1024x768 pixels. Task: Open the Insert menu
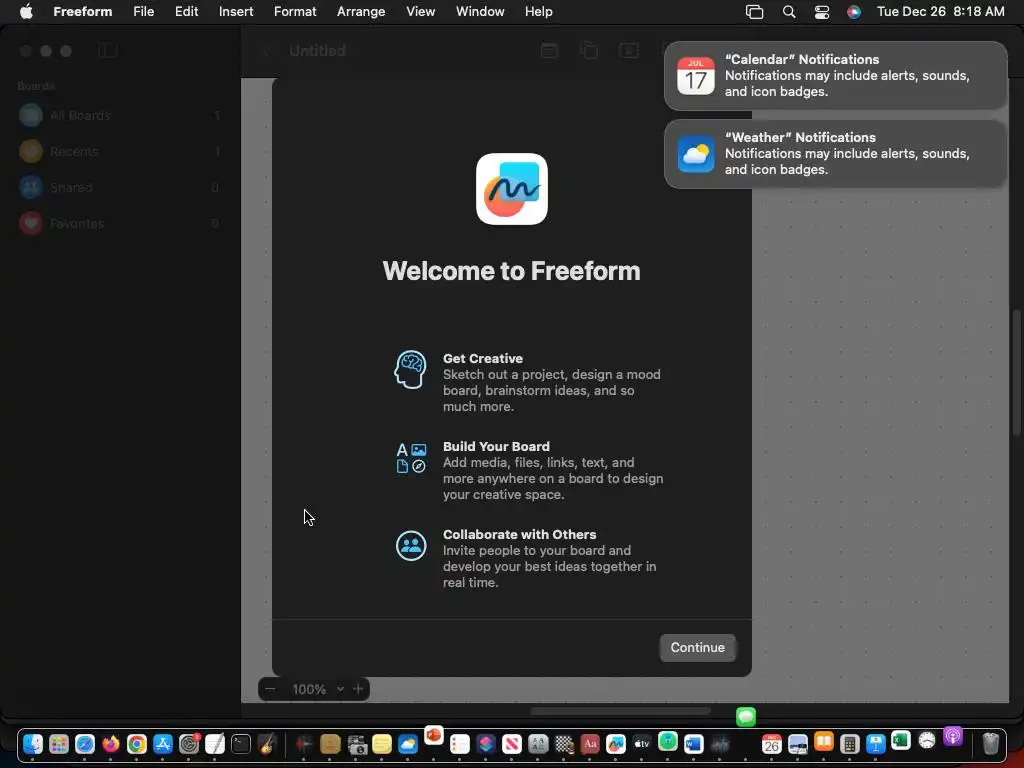coord(236,12)
